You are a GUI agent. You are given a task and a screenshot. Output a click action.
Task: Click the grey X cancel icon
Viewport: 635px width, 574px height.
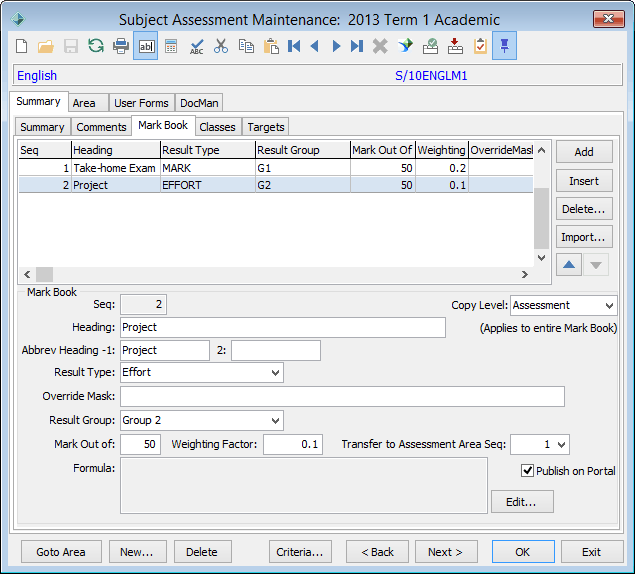click(x=380, y=46)
